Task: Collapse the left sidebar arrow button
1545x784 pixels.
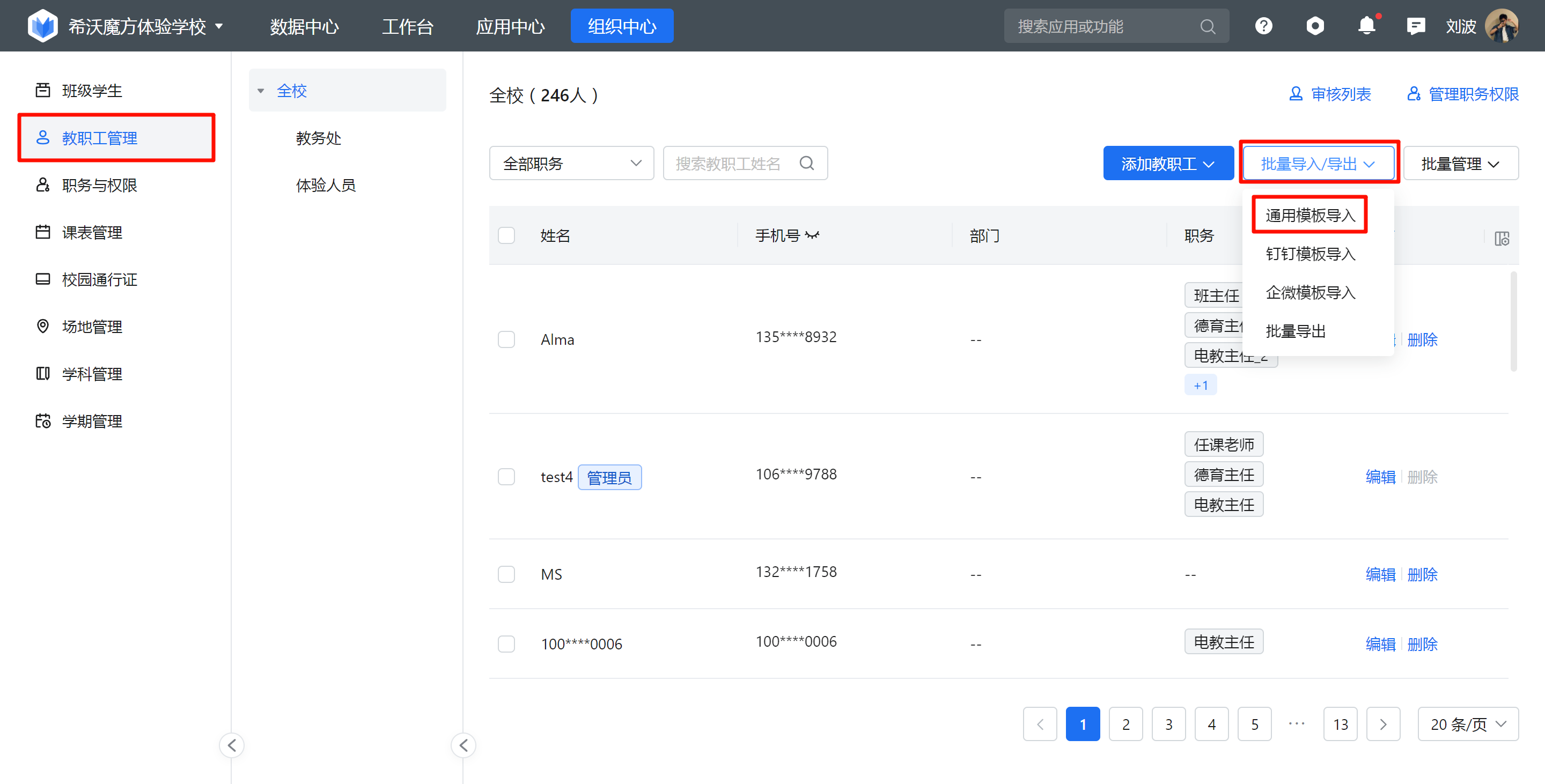Action: 232,745
